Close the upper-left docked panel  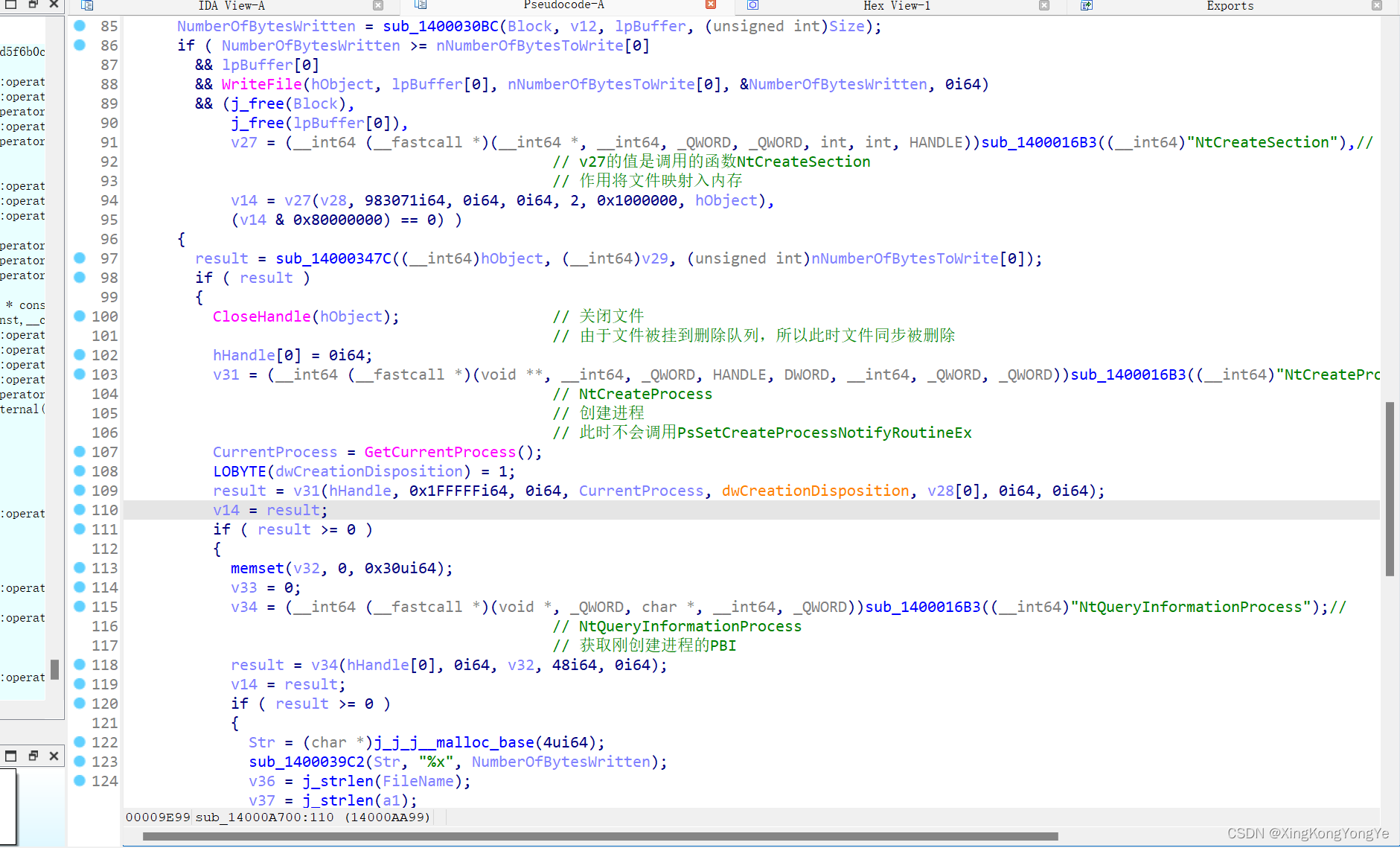pyautogui.click(x=54, y=4)
